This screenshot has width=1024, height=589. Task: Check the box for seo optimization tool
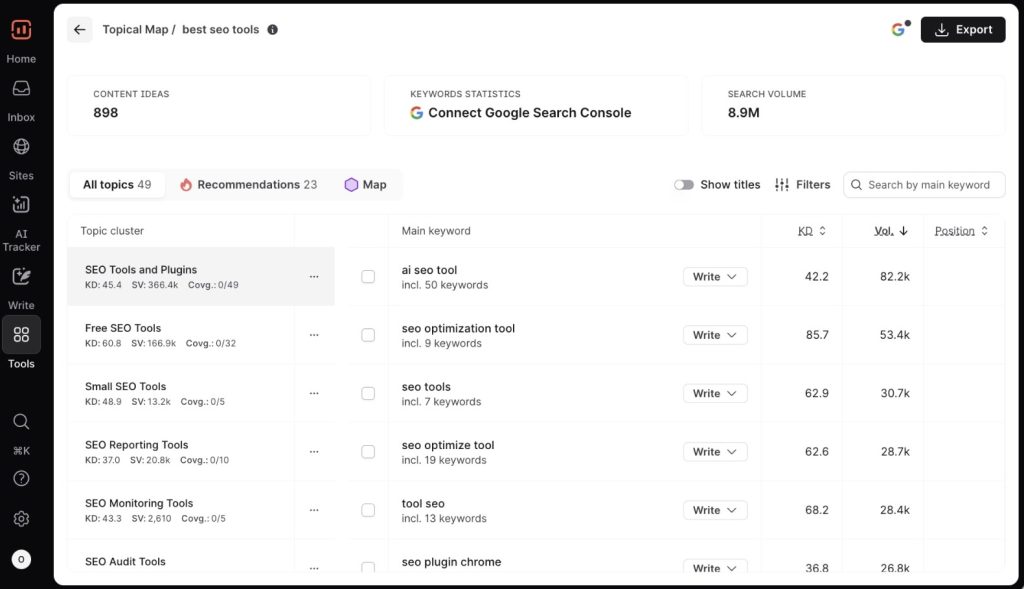point(368,335)
